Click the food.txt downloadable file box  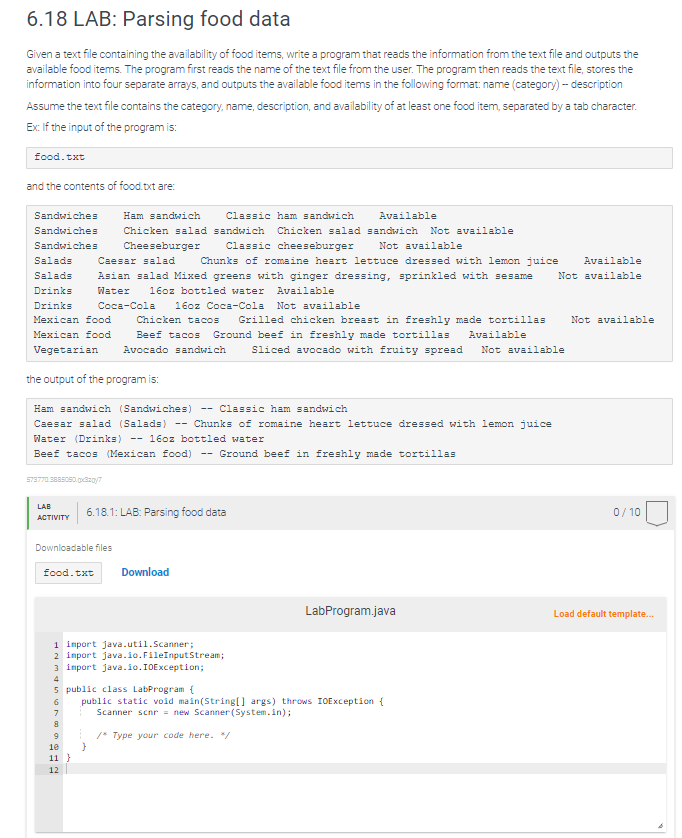click(x=68, y=573)
